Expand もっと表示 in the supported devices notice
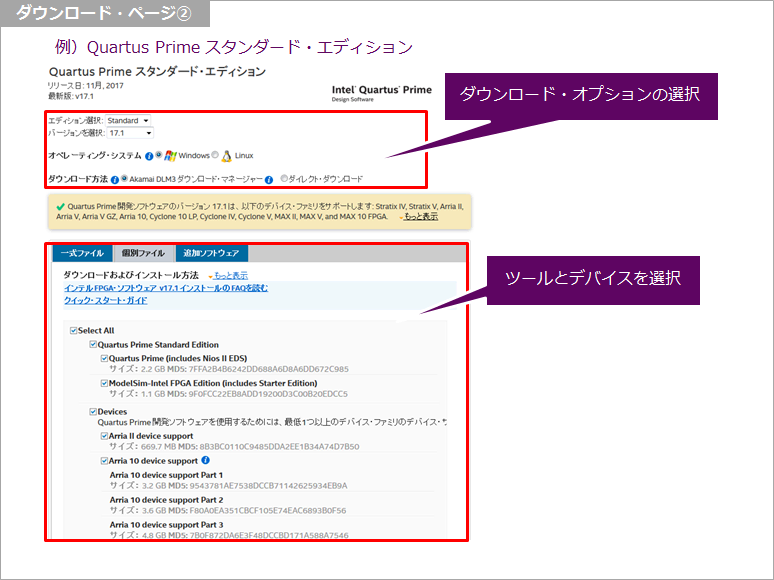 pyautogui.click(x=421, y=217)
